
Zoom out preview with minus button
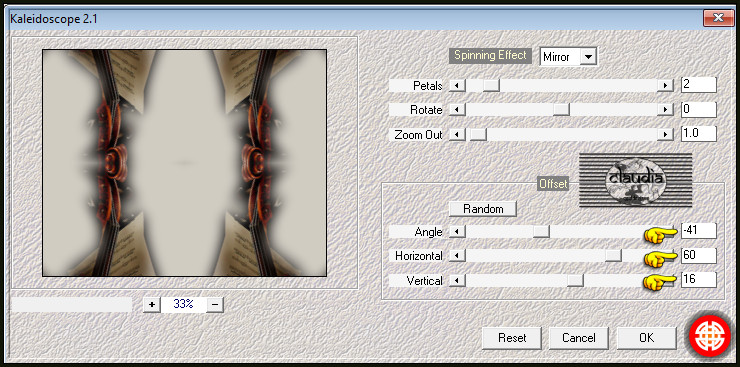[215, 305]
